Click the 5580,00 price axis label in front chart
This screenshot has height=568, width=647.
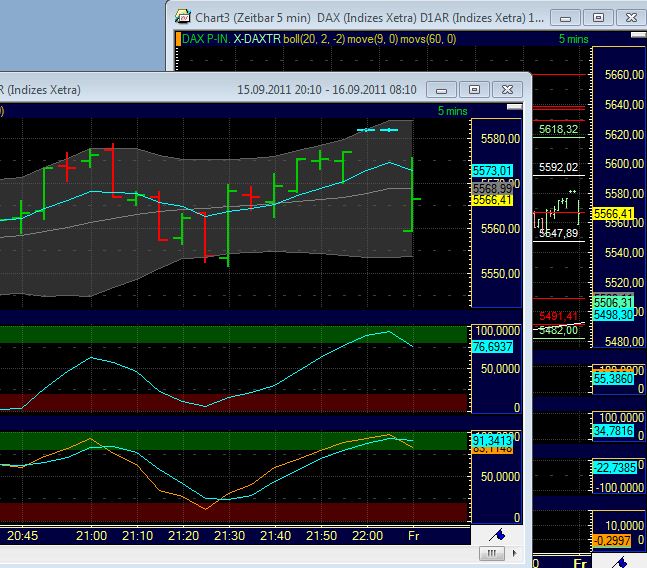coord(500,139)
